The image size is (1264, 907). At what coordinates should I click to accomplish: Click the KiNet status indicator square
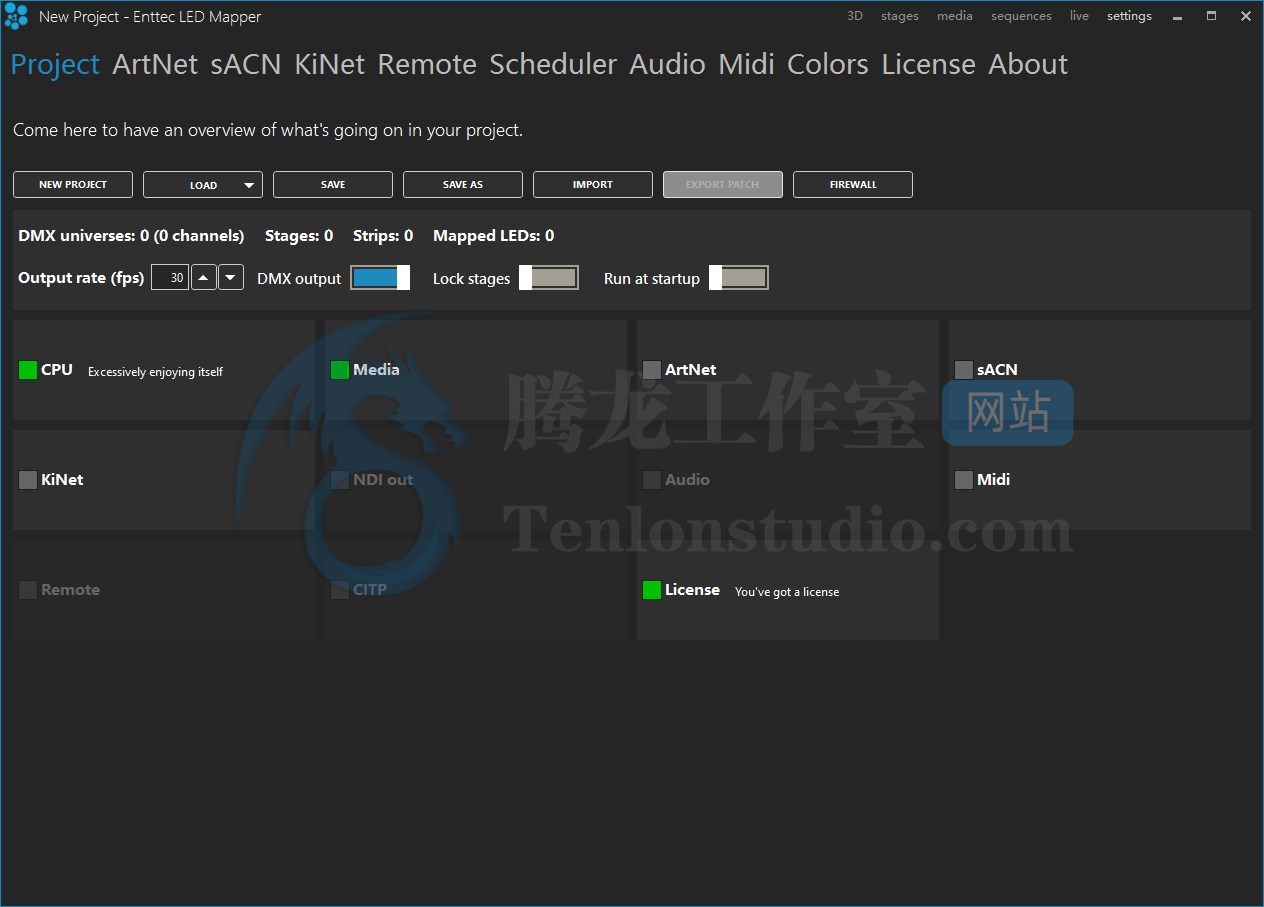point(28,480)
